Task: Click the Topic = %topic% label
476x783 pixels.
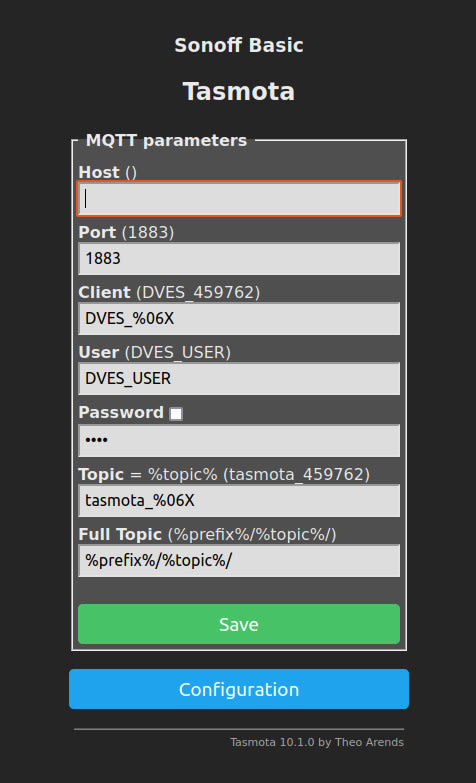Action: [224, 474]
